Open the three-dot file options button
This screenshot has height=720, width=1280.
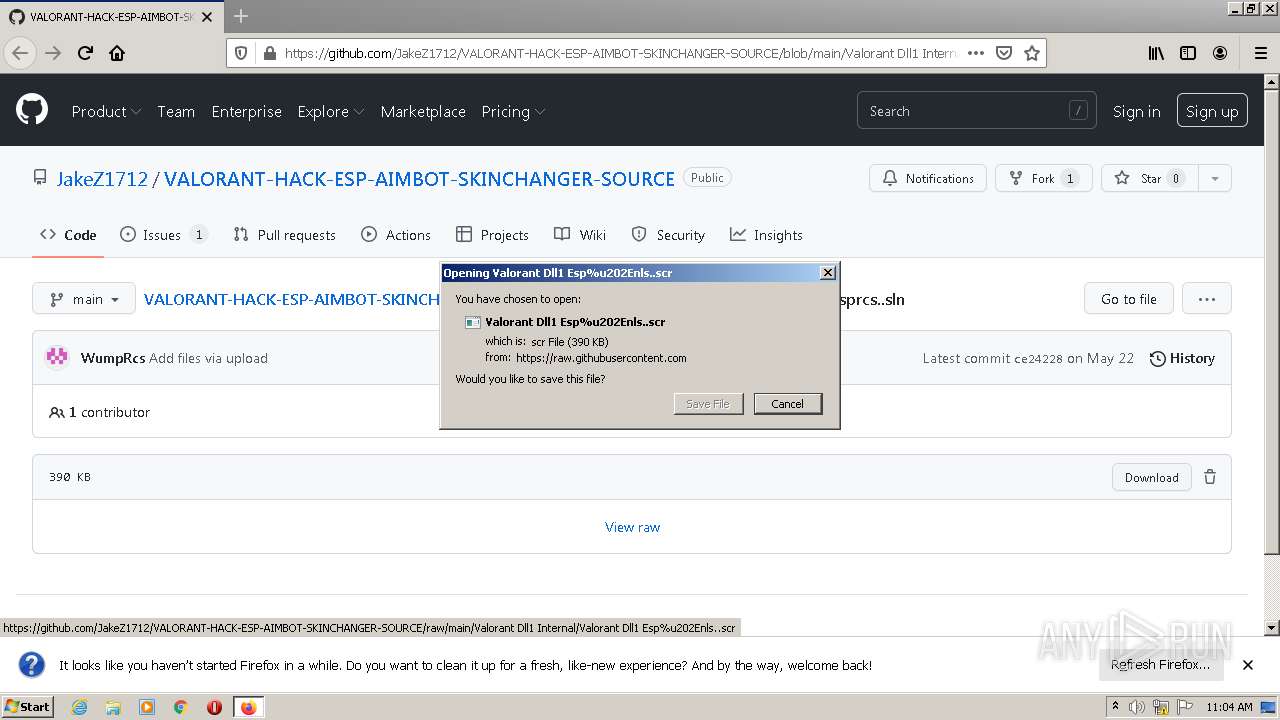(x=1206, y=299)
